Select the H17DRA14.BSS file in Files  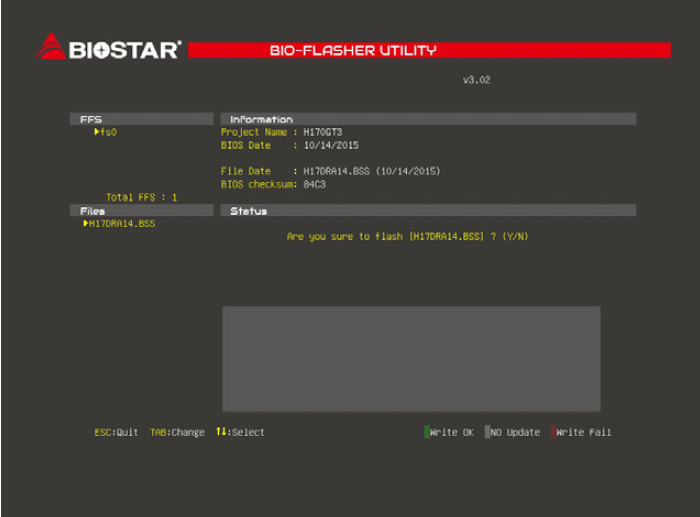click(121, 224)
